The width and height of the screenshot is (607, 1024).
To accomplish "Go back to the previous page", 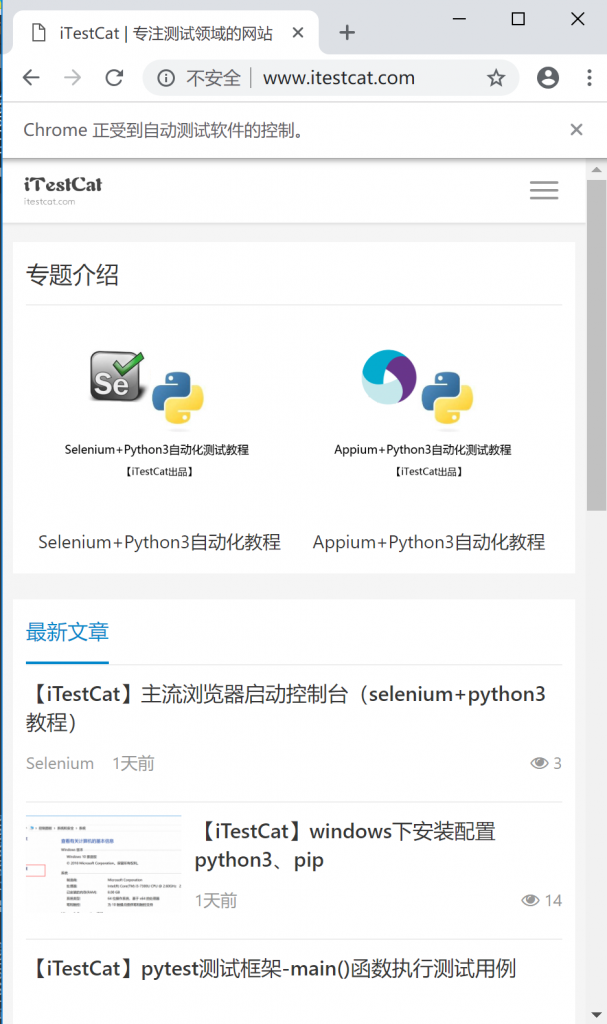I will (x=31, y=78).
